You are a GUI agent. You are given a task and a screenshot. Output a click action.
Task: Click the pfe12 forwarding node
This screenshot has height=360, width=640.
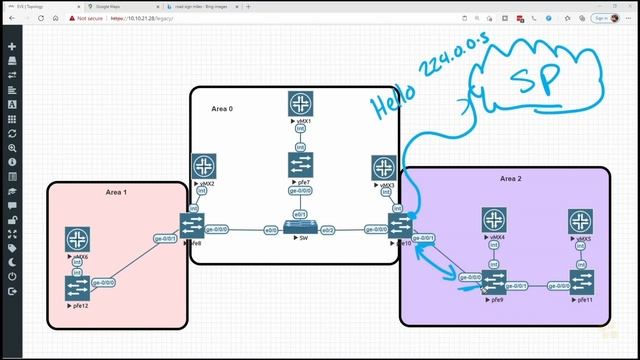(x=77, y=289)
